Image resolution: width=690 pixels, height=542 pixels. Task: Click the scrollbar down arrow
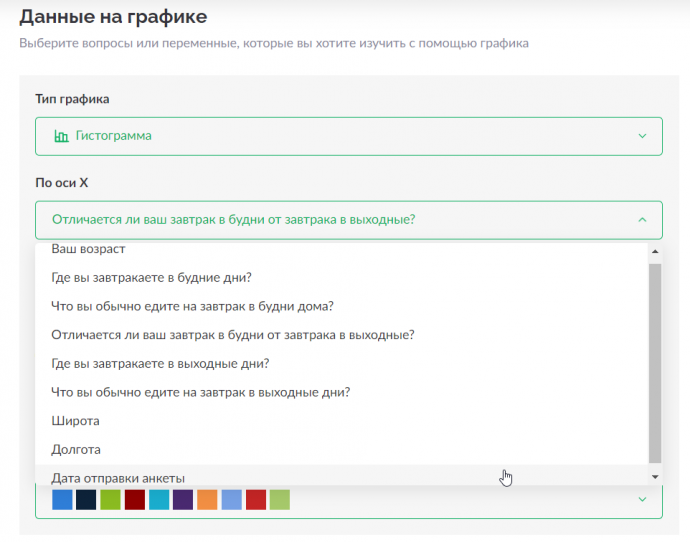click(x=655, y=477)
